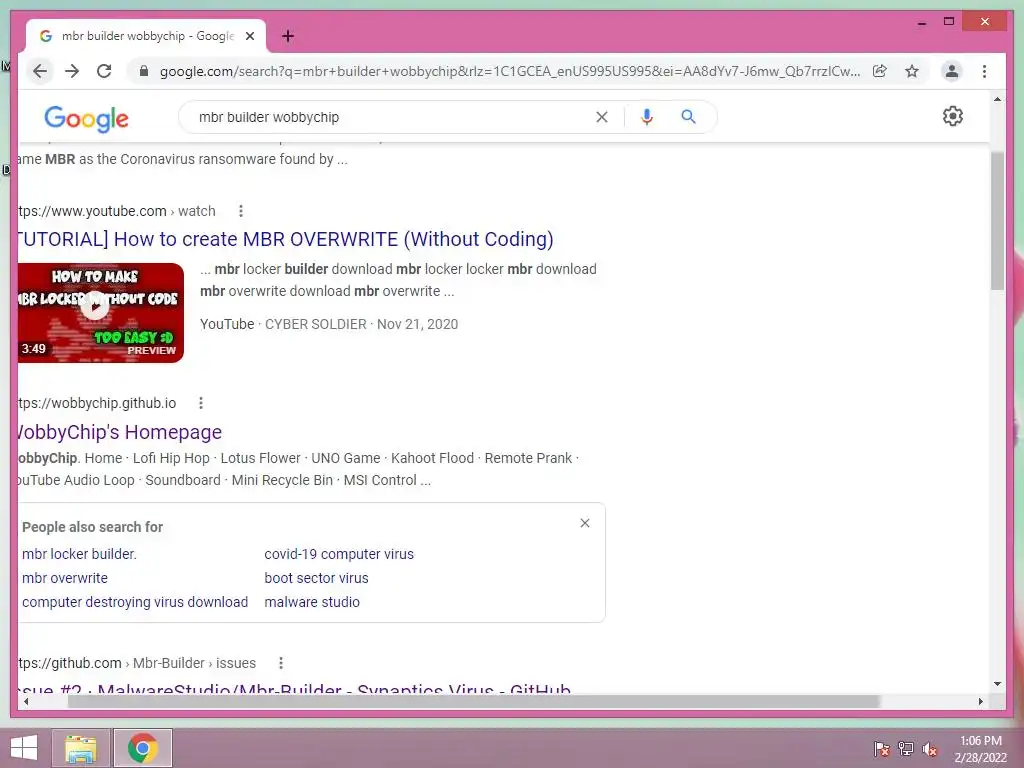Click the 'www.youtube.com › watch' URL text

(117, 211)
